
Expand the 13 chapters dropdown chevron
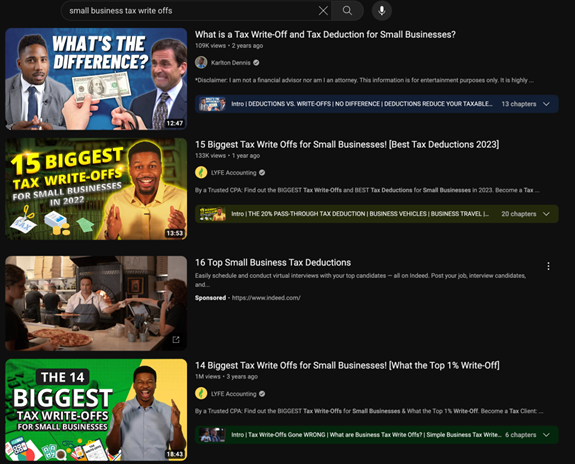point(546,104)
